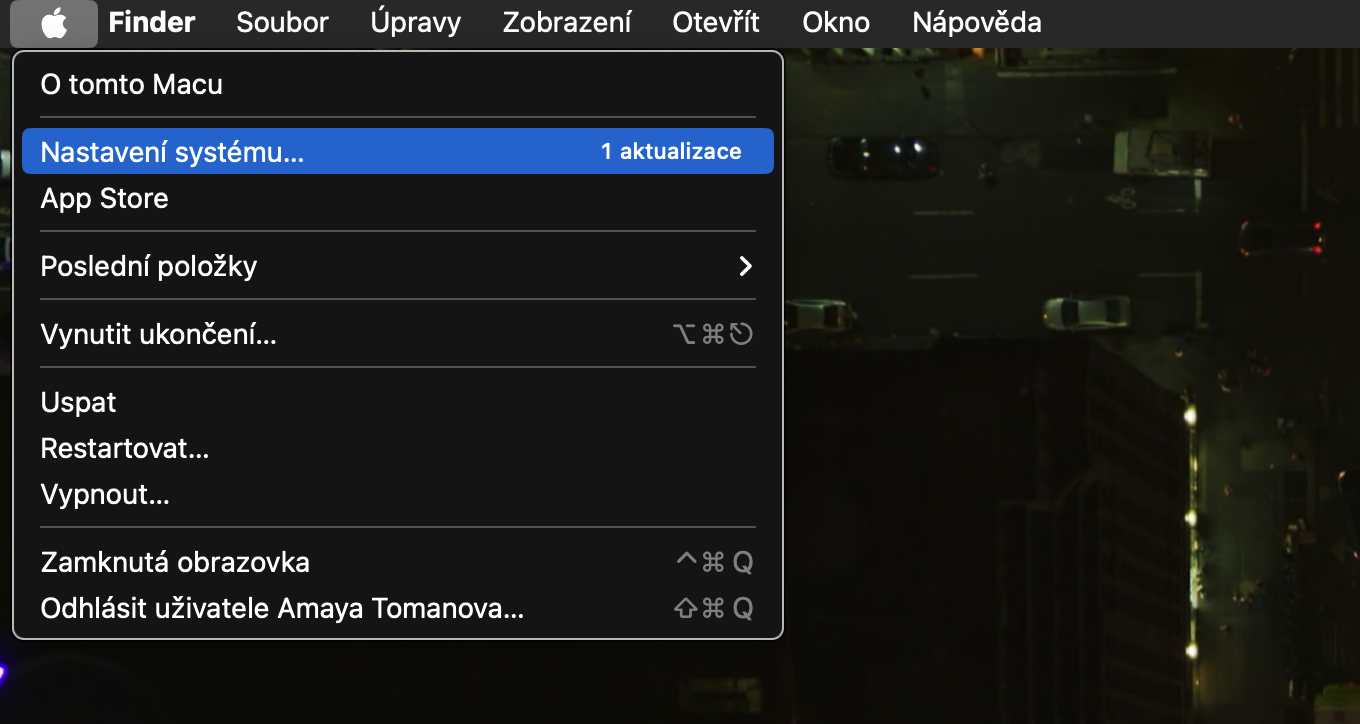Screen dimensions: 1360x724
Task: Click the Poslední položky chevron arrow
Action: 744,266
